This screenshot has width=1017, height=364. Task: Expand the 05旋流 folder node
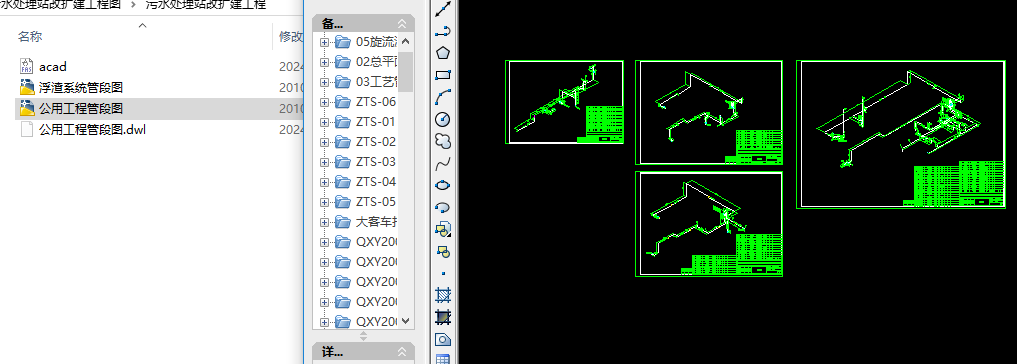[x=324, y=42]
